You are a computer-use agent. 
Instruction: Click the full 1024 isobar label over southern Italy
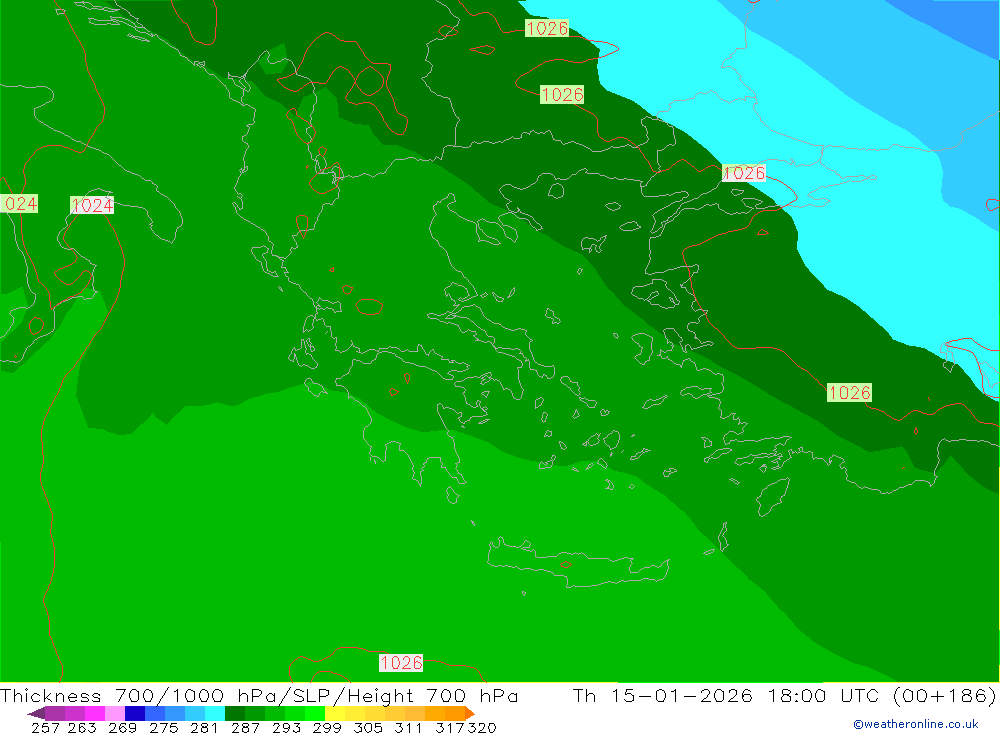(x=92, y=205)
